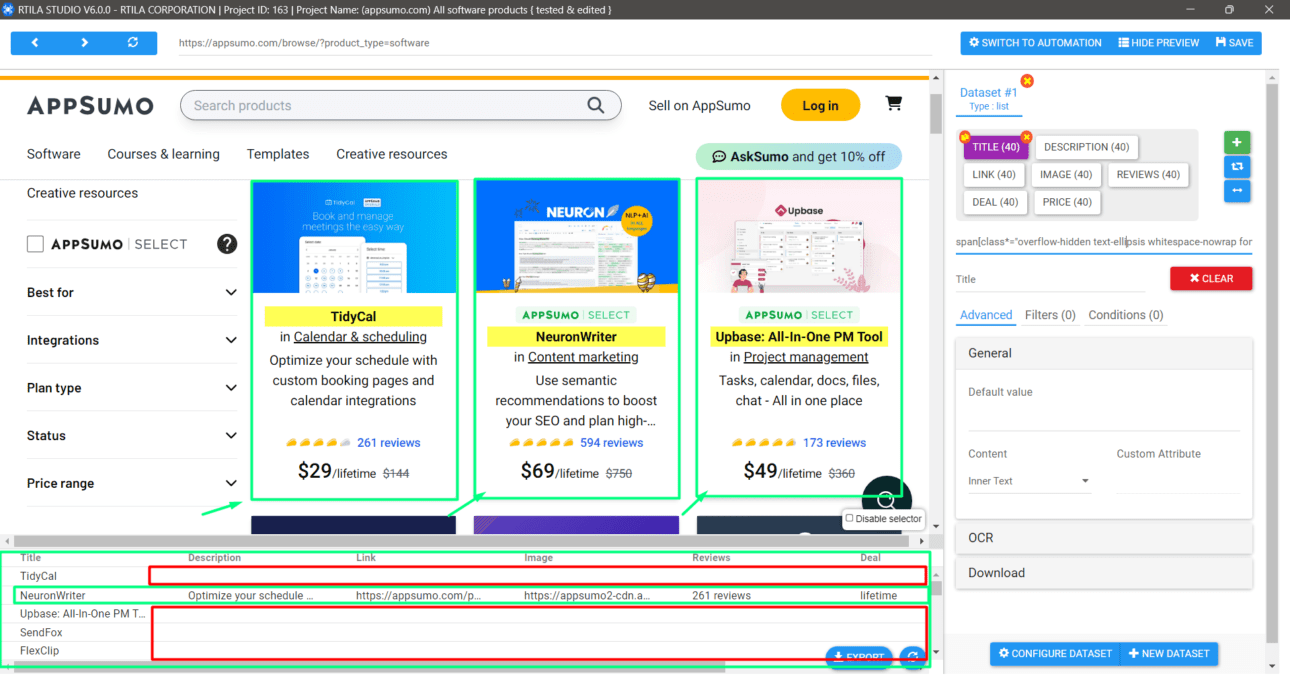Open the Content Inner Text dropdown

(x=1029, y=481)
